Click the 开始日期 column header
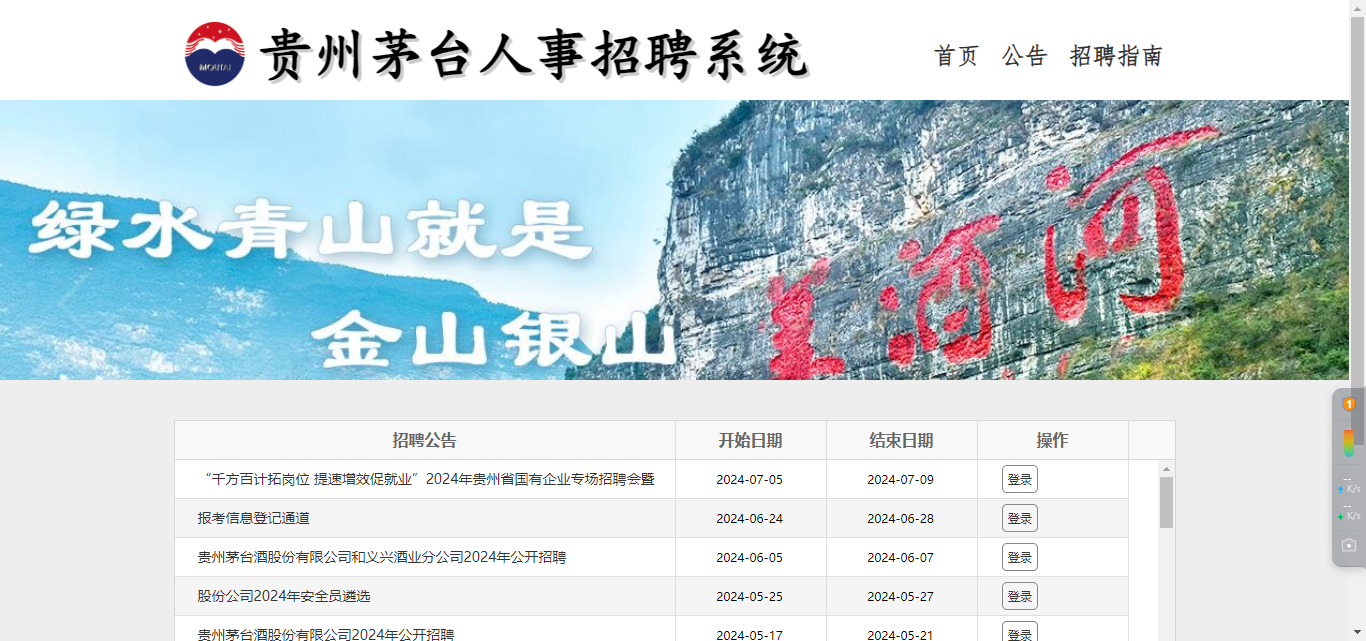 coord(751,440)
